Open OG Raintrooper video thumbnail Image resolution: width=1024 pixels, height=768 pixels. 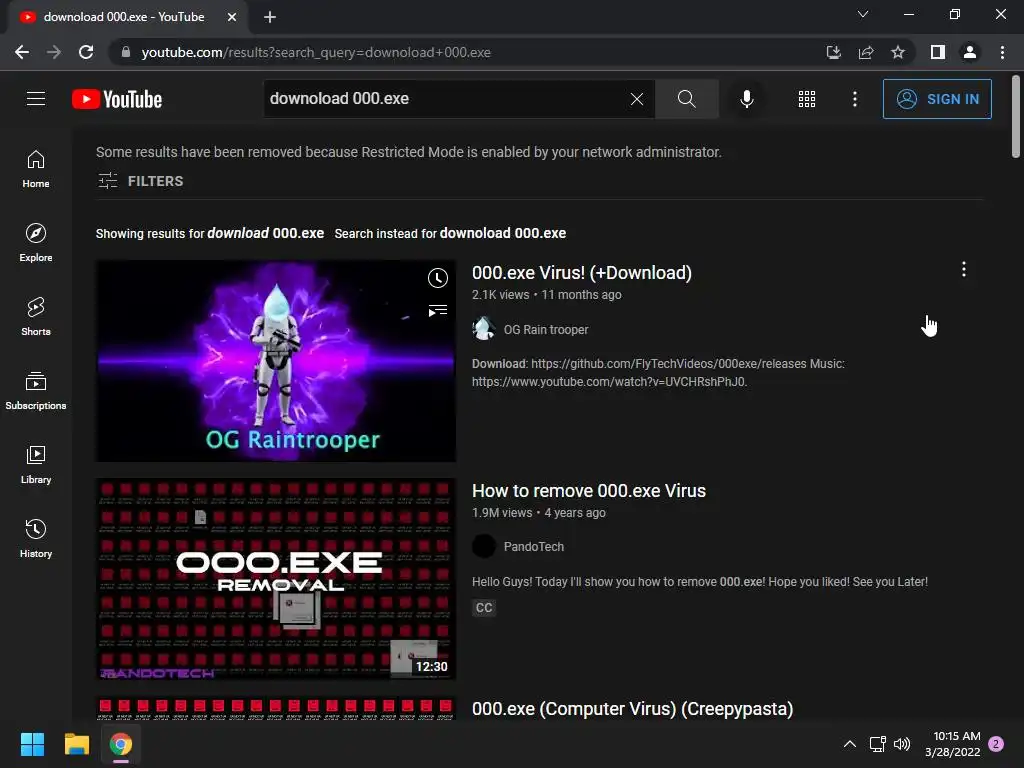(276, 361)
